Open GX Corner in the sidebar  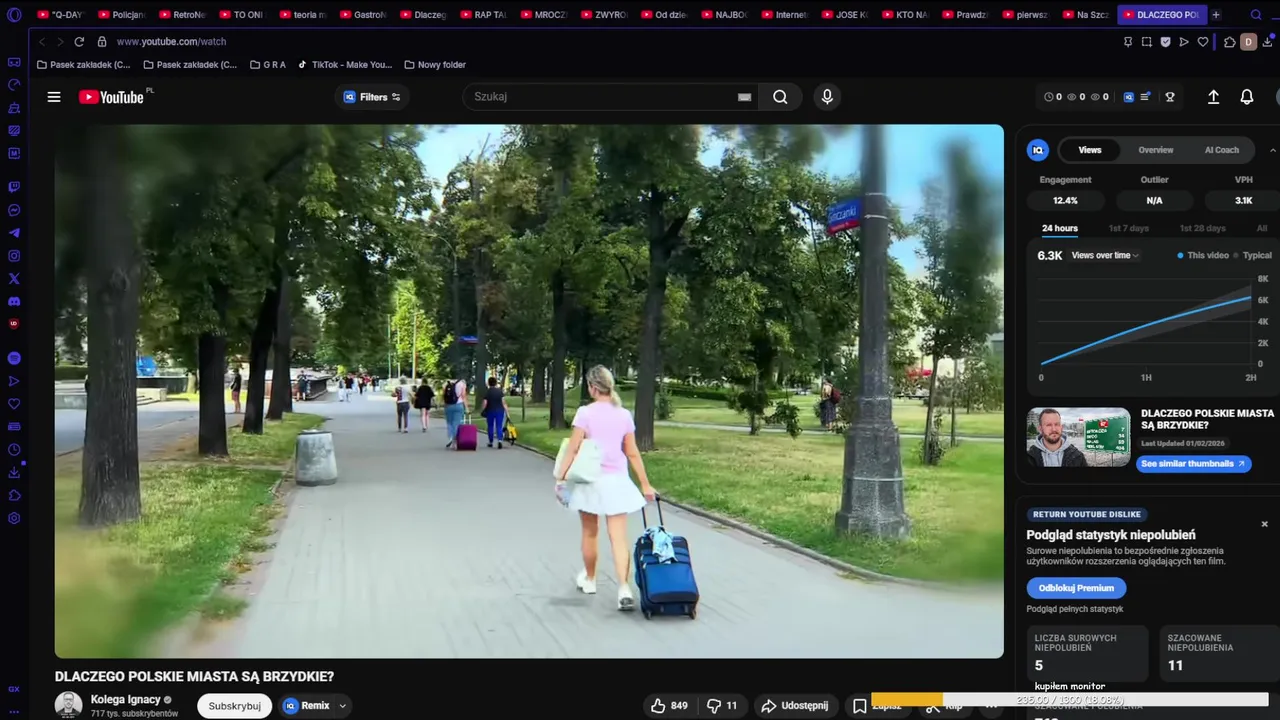coord(14,689)
